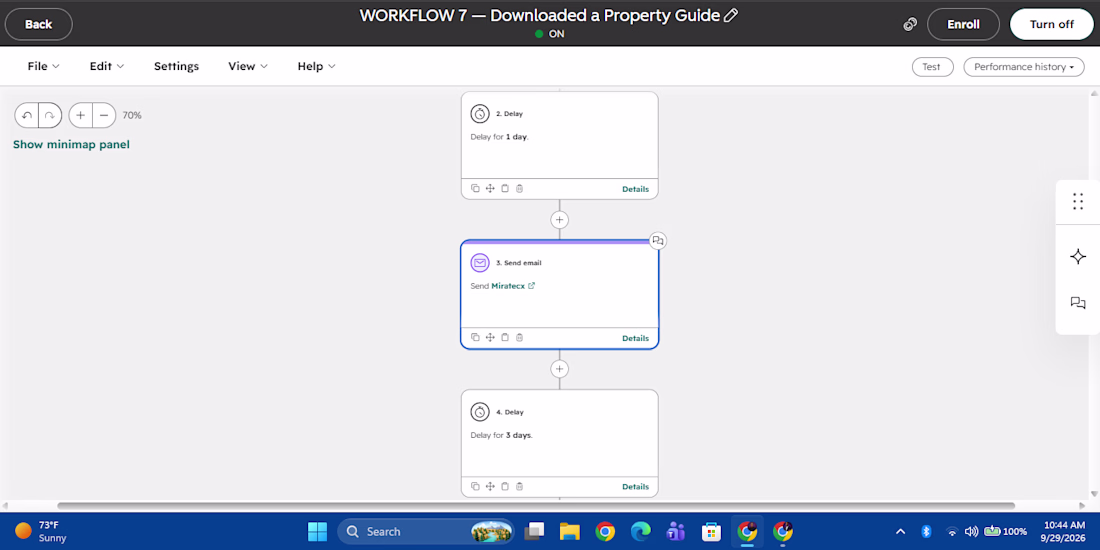Viewport: 1100px width, 550px height.
Task: Clone the Delay 1 day action
Action: pyautogui.click(x=475, y=189)
